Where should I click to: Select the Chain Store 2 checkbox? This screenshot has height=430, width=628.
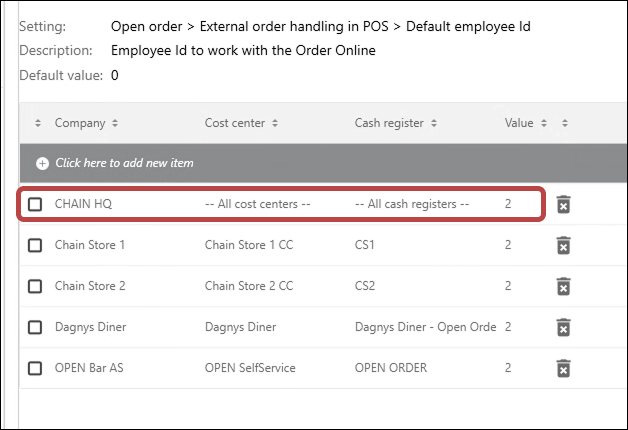pyautogui.click(x=35, y=286)
